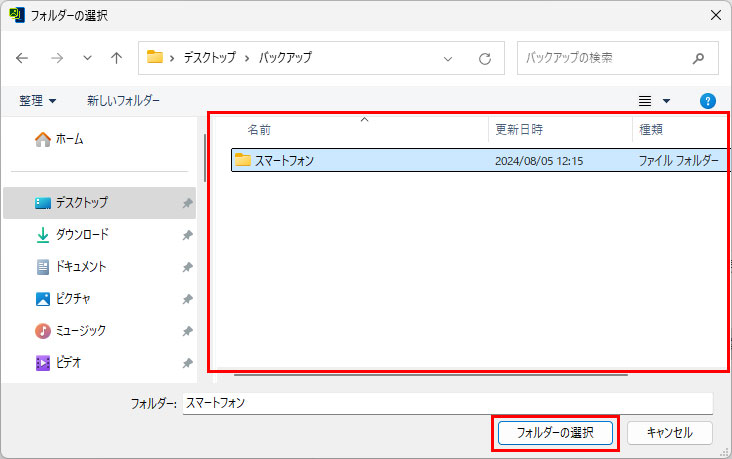732x459 pixels.
Task: Click the Forward navigation arrow
Action: tap(56, 58)
